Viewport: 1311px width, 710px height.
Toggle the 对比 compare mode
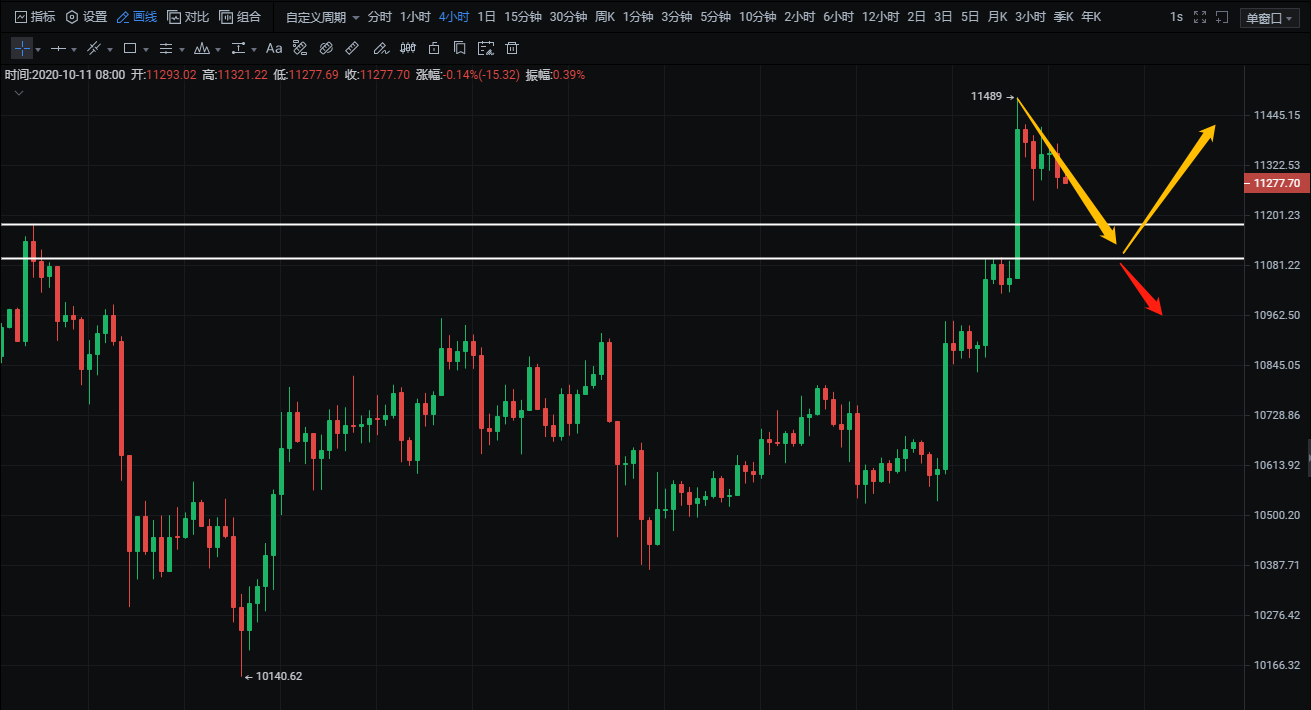point(188,17)
